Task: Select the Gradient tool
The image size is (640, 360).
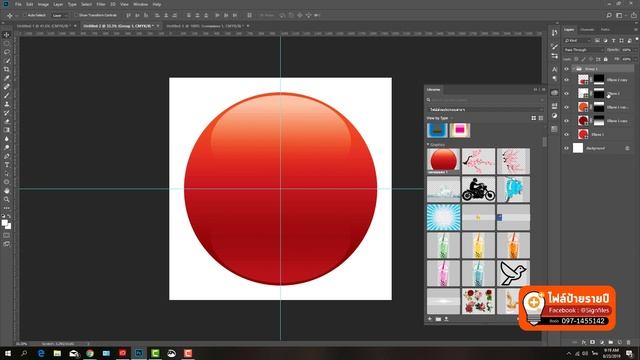Action: (x=7, y=130)
